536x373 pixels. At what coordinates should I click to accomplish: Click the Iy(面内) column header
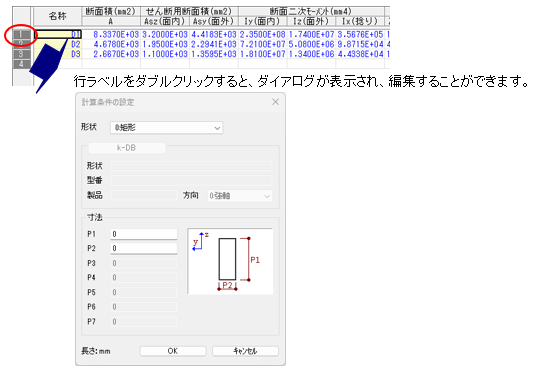(263, 21)
